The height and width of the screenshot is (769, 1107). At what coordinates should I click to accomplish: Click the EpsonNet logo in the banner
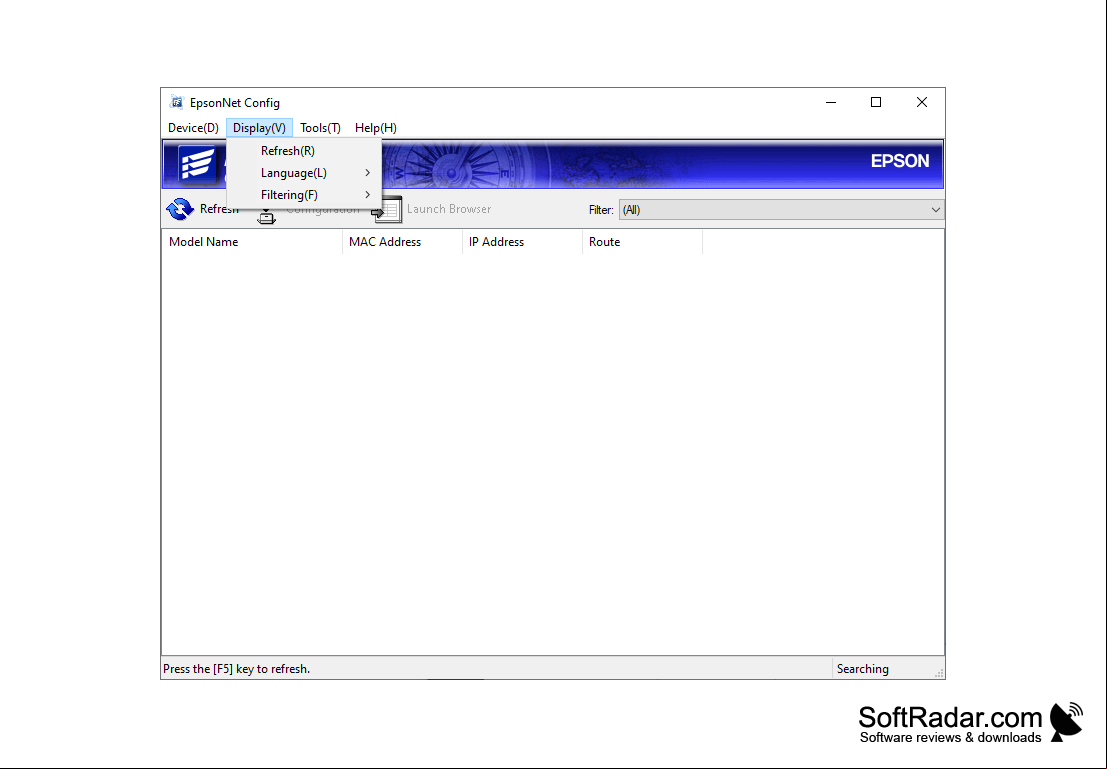pos(197,164)
